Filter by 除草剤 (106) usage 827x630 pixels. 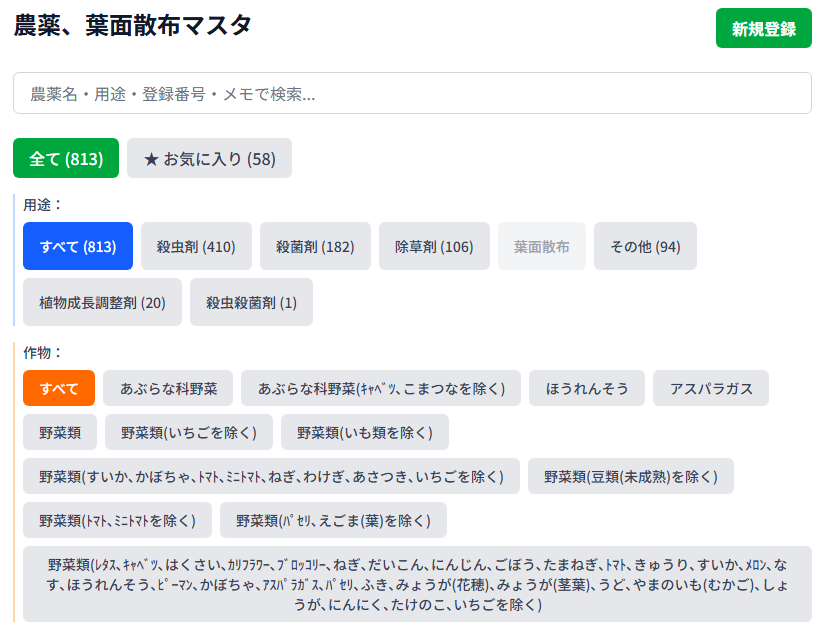click(434, 246)
